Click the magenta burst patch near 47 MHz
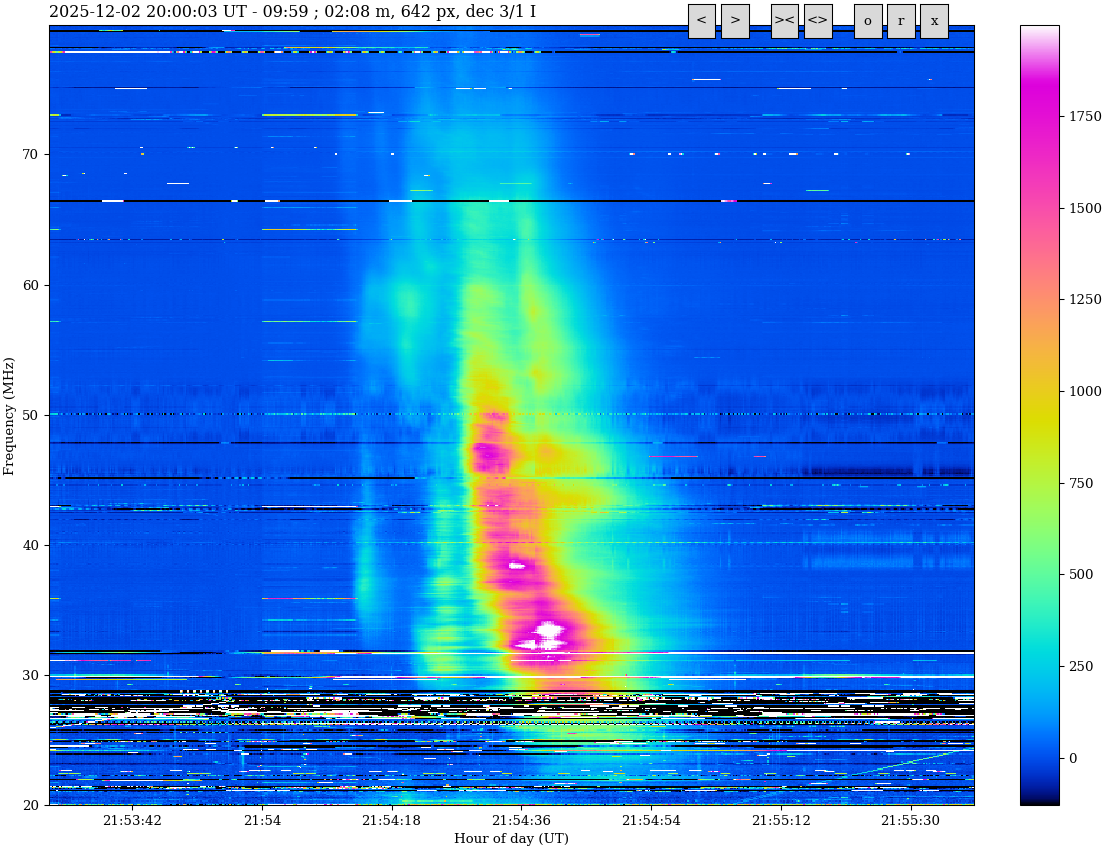 coord(490,455)
